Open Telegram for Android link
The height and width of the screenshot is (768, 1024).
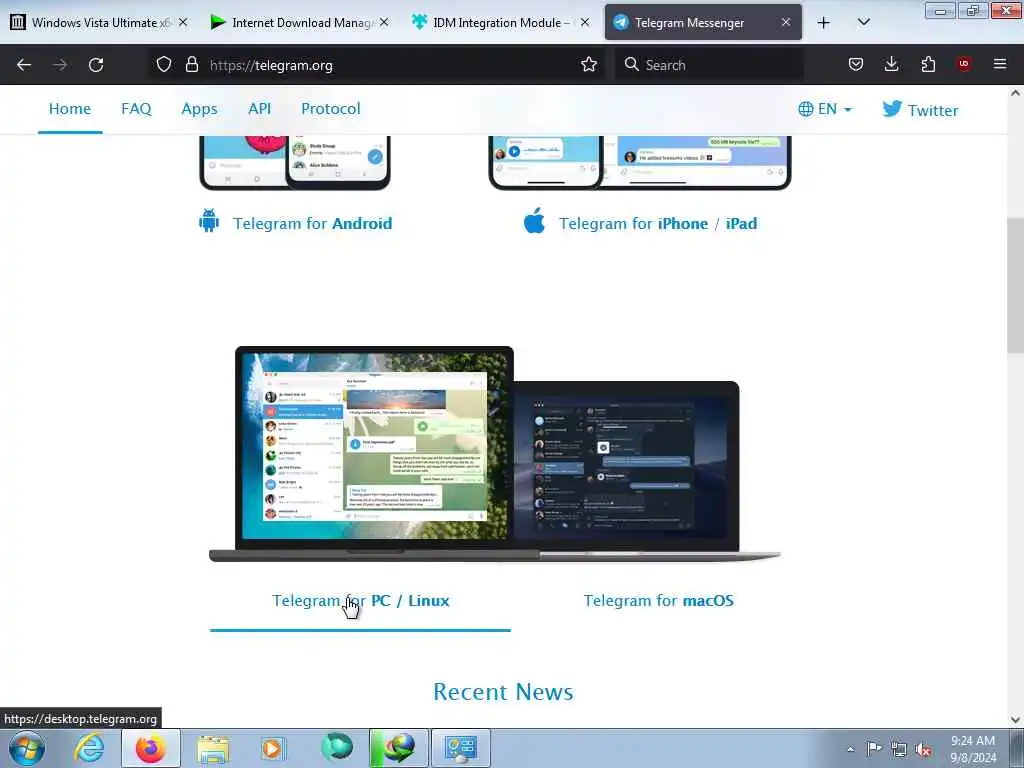[312, 223]
